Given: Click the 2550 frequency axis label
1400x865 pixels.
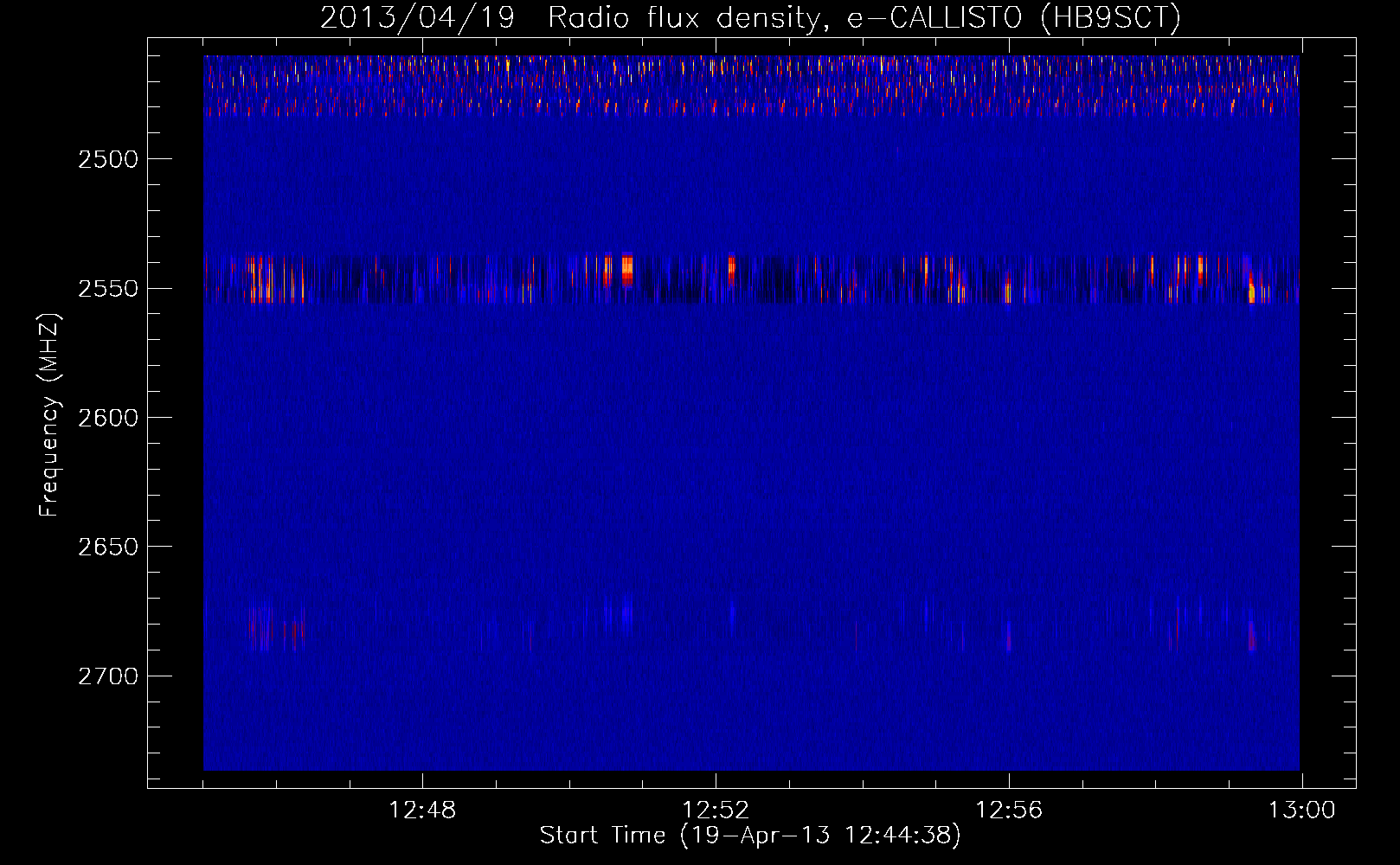Looking at the screenshot, I should [x=108, y=288].
